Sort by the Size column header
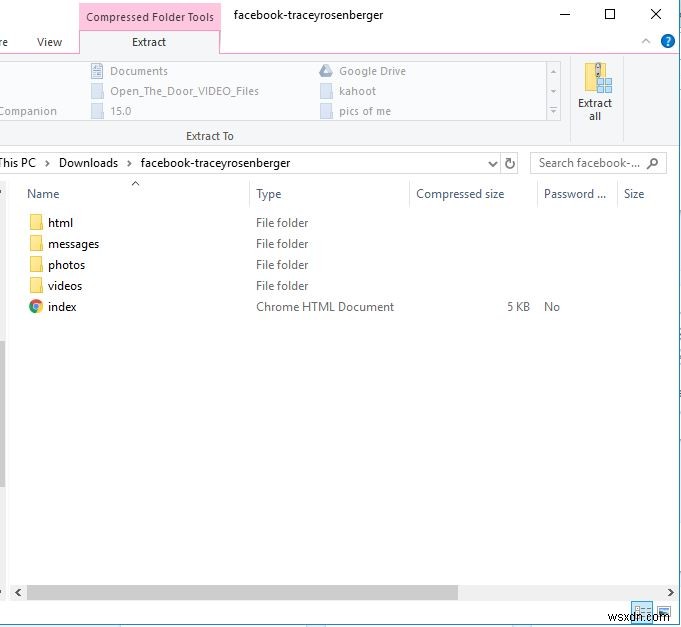The height and width of the screenshot is (627, 681). [x=634, y=194]
